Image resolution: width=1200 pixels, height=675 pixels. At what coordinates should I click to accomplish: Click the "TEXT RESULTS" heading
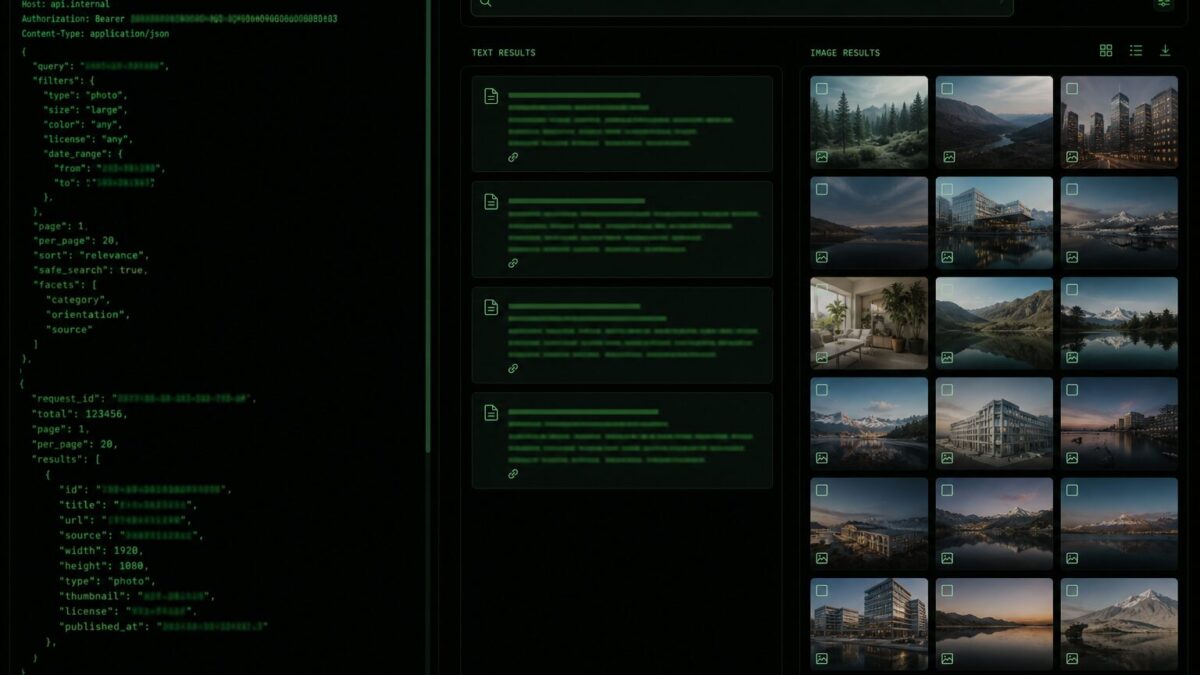(x=503, y=53)
